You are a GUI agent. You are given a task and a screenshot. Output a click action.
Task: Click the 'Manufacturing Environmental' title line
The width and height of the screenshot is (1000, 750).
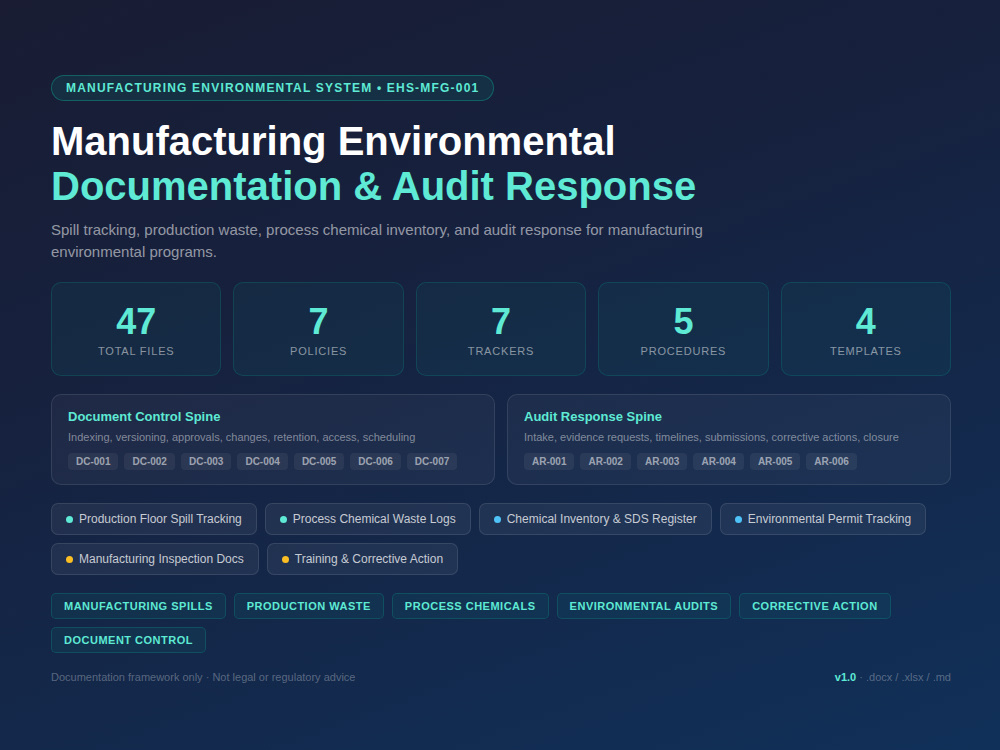[x=333, y=141]
